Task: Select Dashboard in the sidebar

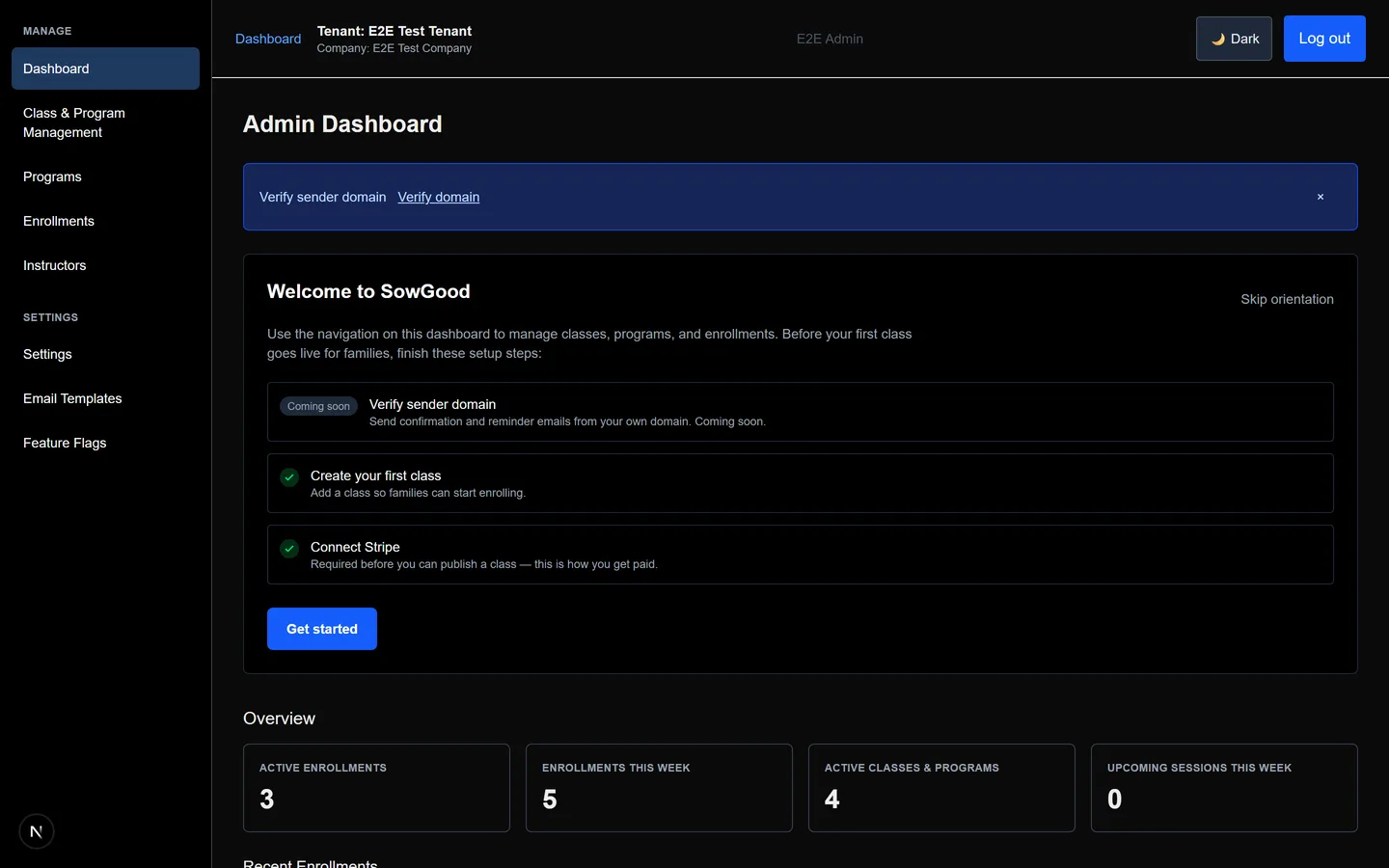Action: click(105, 68)
